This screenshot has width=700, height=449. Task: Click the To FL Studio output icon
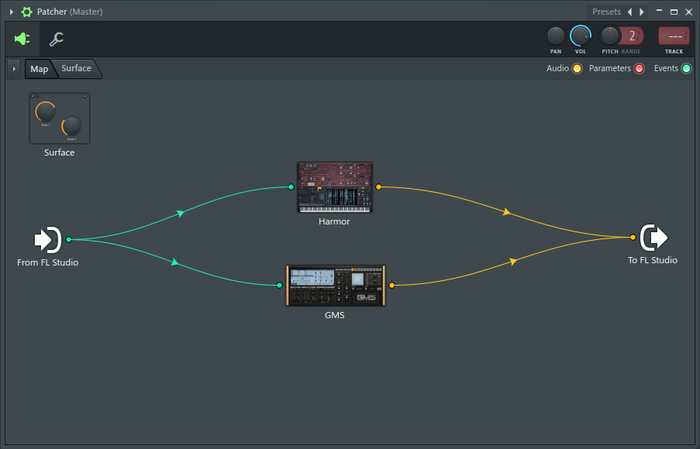(x=654, y=237)
